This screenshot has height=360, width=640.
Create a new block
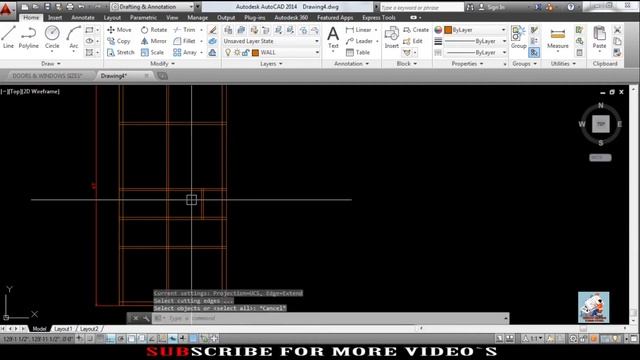click(x=416, y=30)
